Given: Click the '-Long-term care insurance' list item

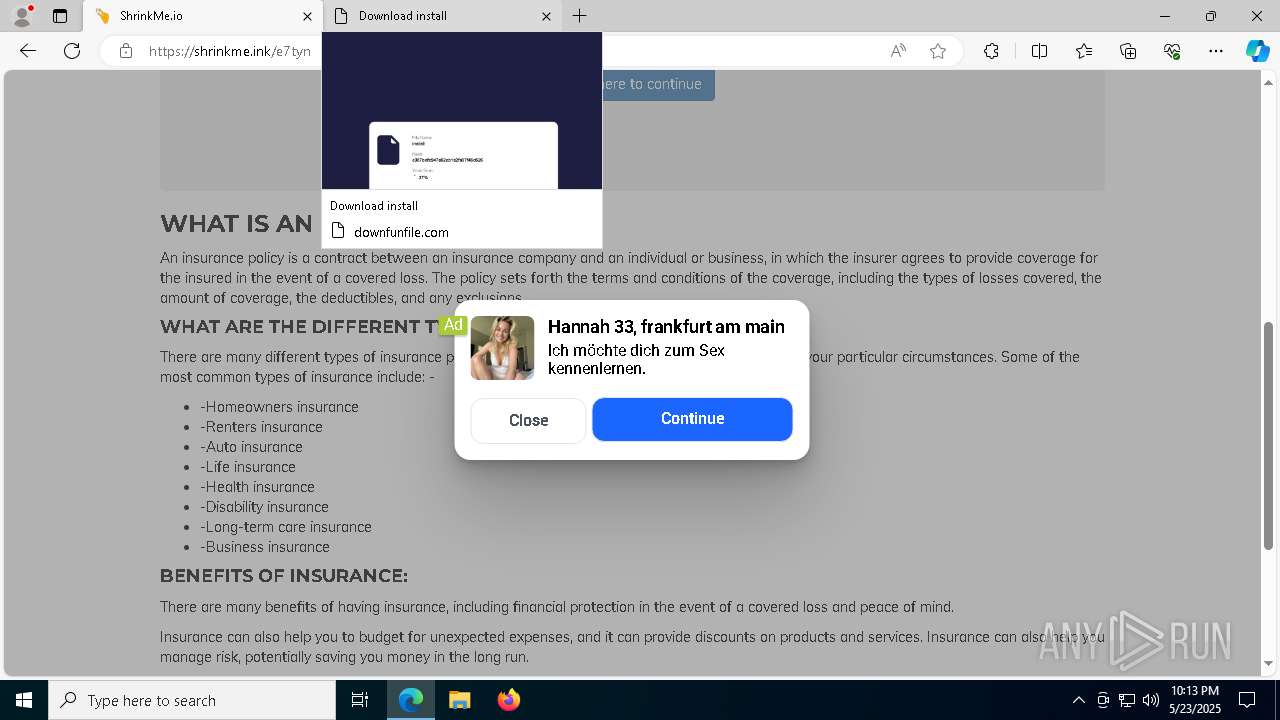Looking at the screenshot, I should coord(286,527).
